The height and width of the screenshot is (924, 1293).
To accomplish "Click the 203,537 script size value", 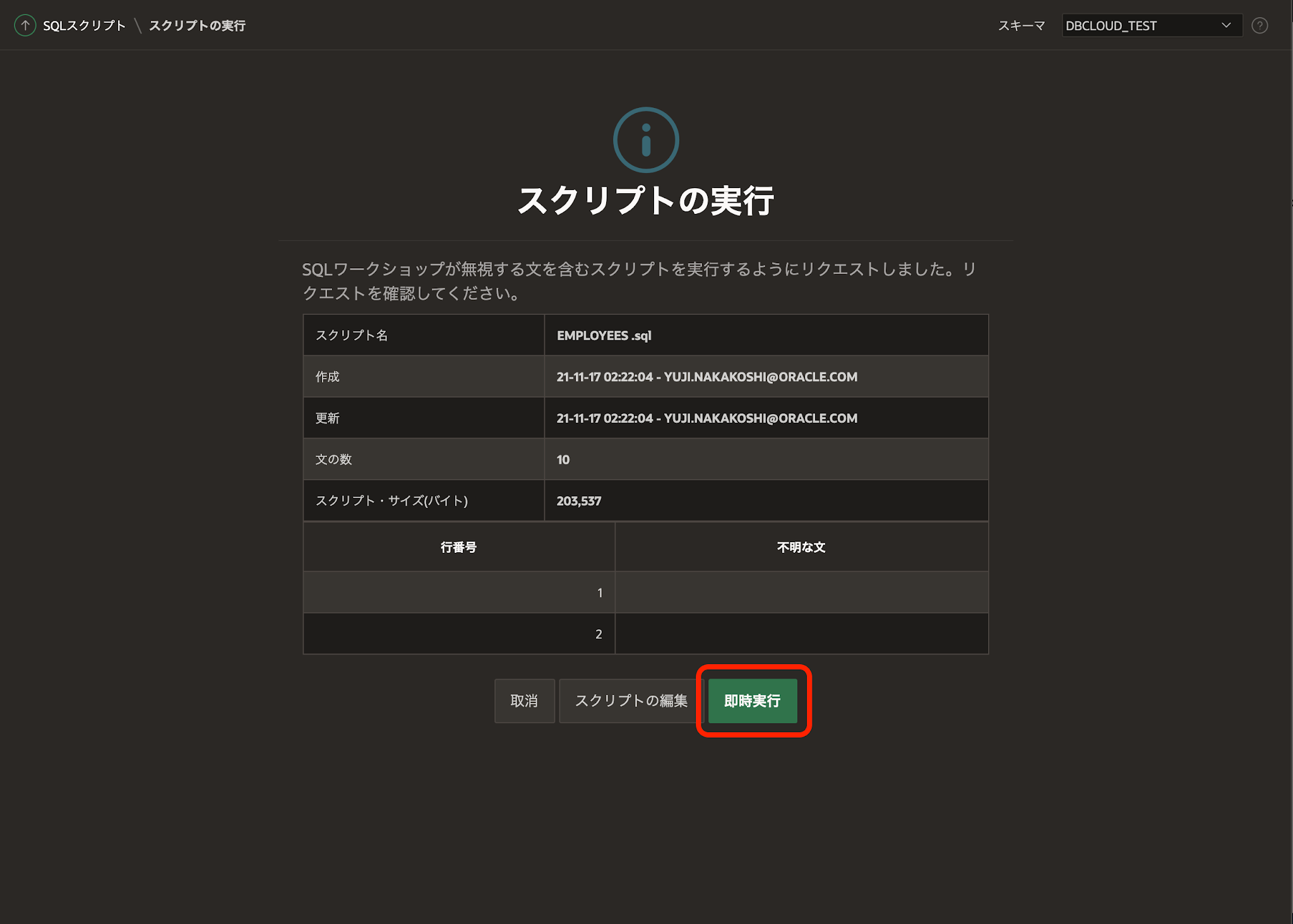I will (578, 501).
